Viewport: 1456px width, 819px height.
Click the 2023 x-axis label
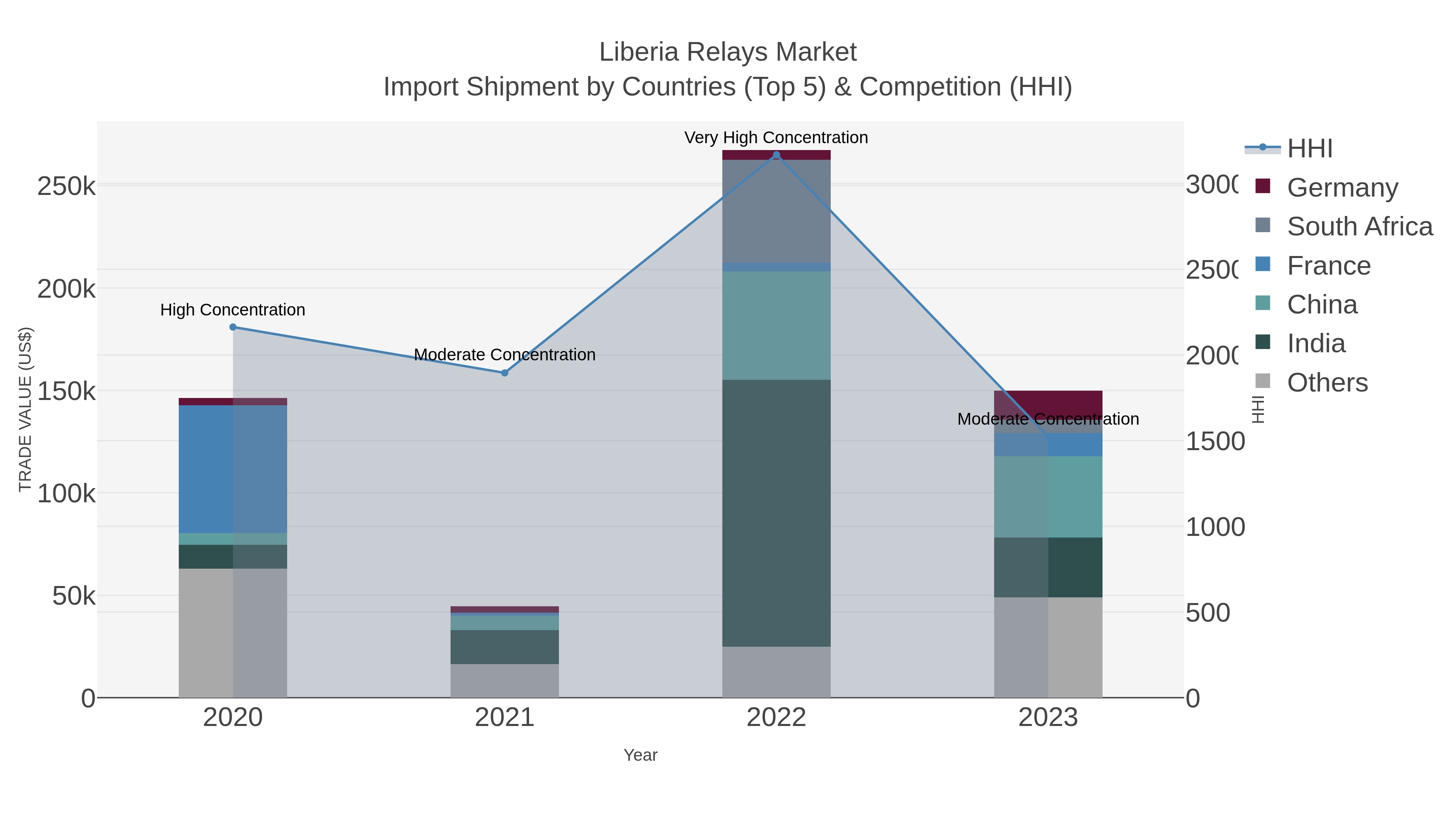pyautogui.click(x=1048, y=718)
